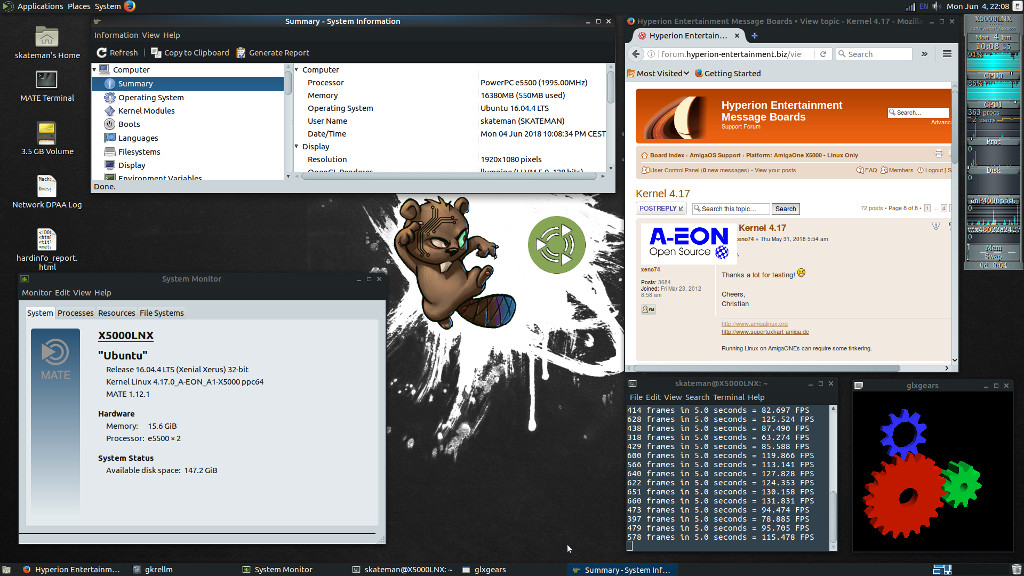The height and width of the screenshot is (576, 1024).
Task: Switch to Resources tab in System Monitor
Action: pos(116,313)
